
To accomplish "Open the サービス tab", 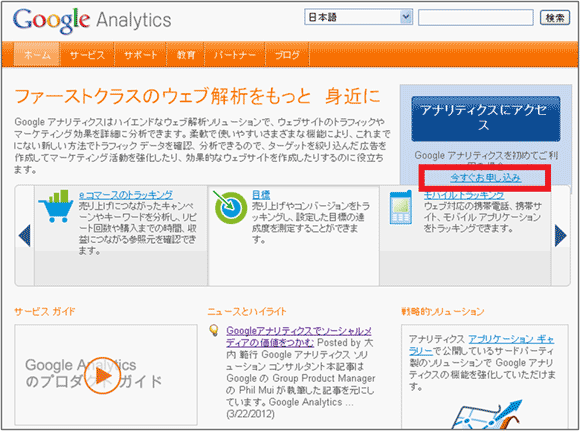I will [x=87, y=55].
